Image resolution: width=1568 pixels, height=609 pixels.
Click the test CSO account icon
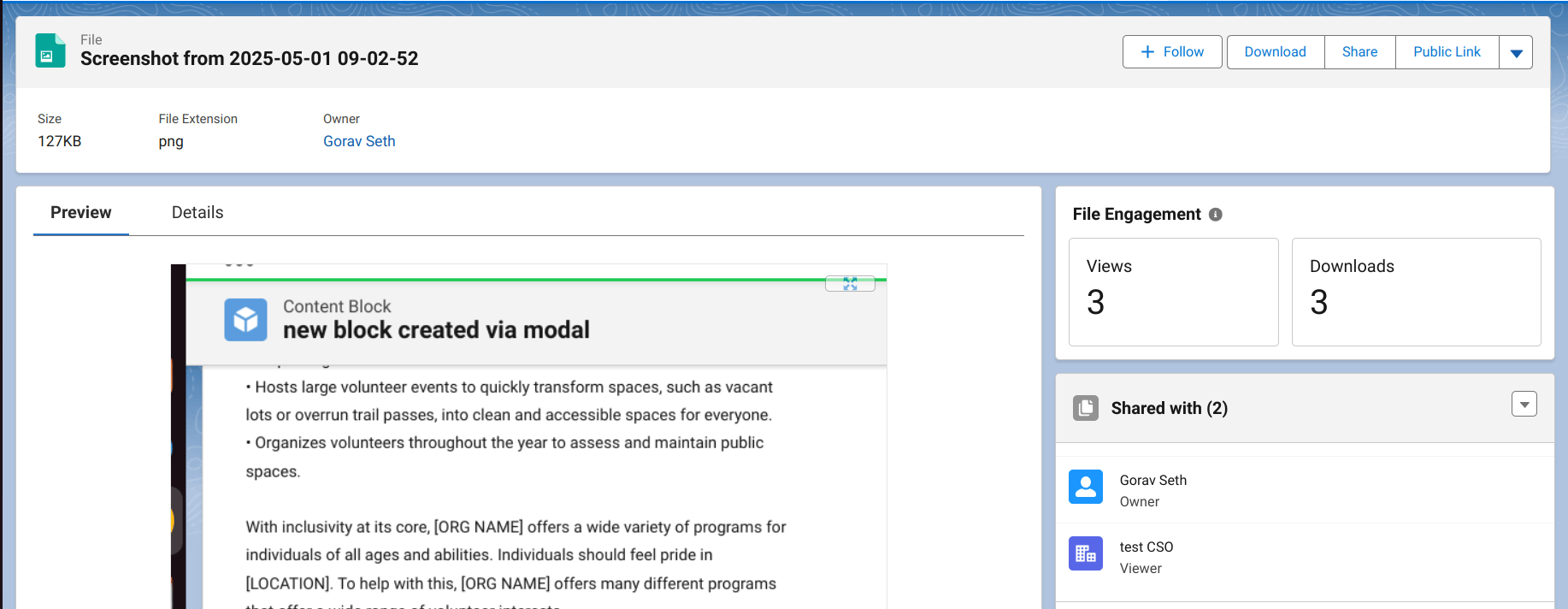point(1085,553)
